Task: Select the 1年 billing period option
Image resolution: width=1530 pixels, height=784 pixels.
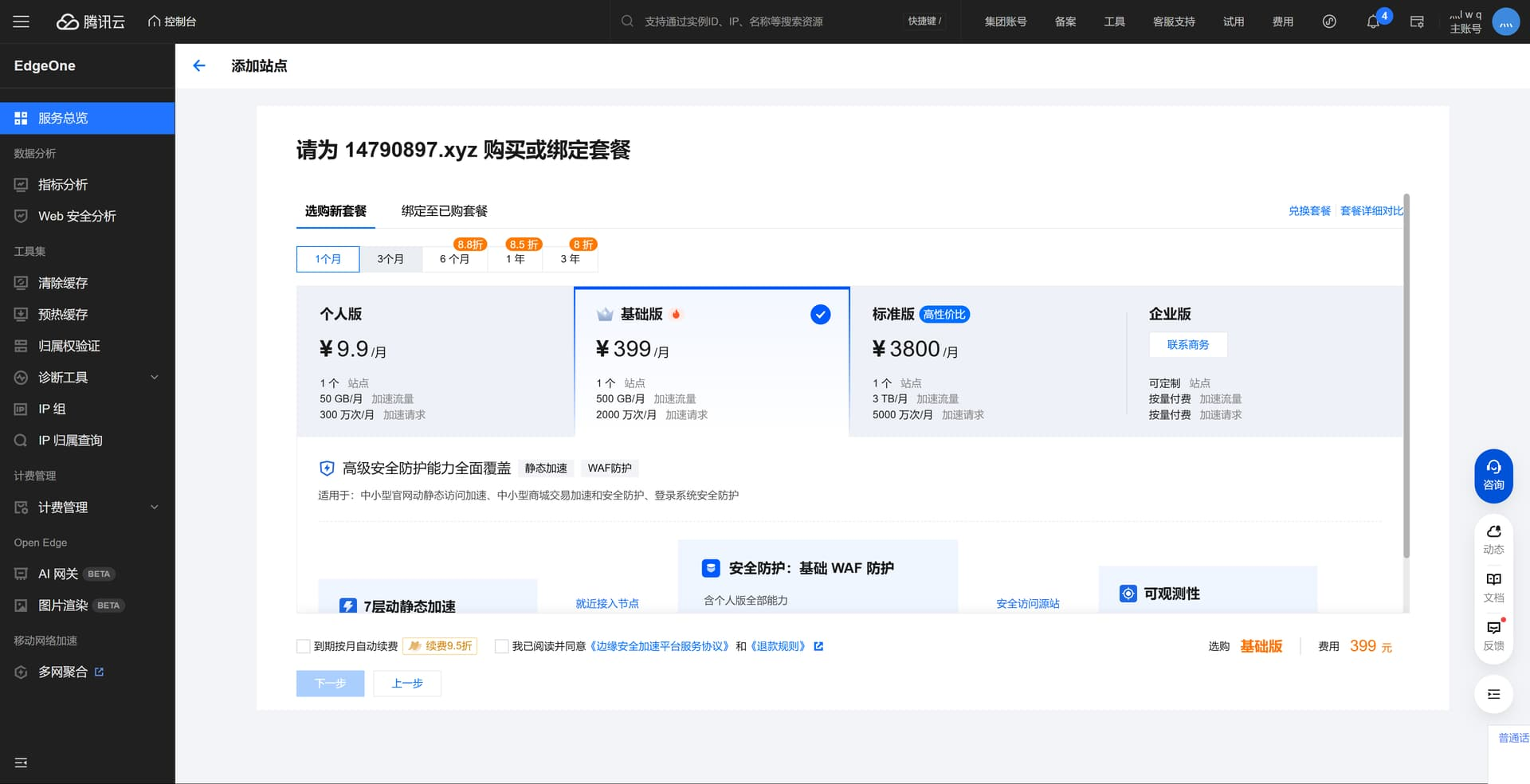Action: point(515,259)
